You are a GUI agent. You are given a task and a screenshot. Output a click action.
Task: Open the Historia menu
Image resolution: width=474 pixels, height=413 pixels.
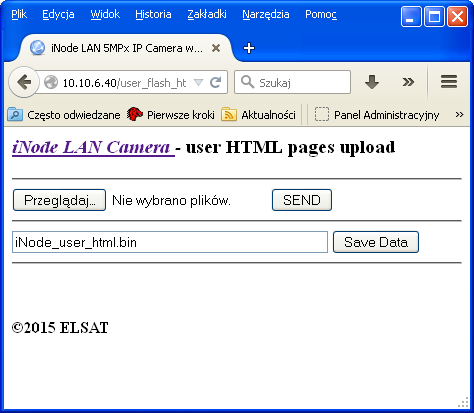coord(153,14)
